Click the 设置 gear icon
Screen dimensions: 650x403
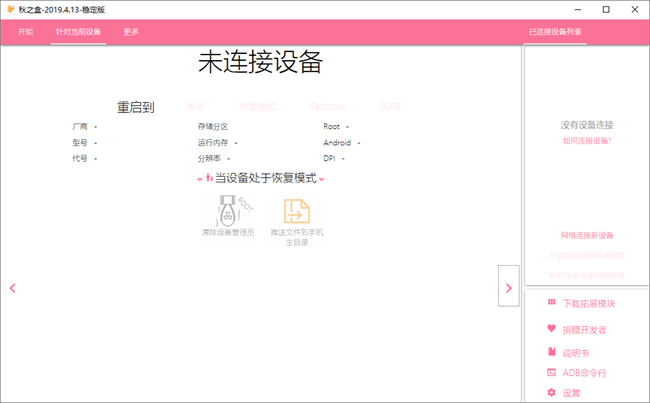(551, 393)
